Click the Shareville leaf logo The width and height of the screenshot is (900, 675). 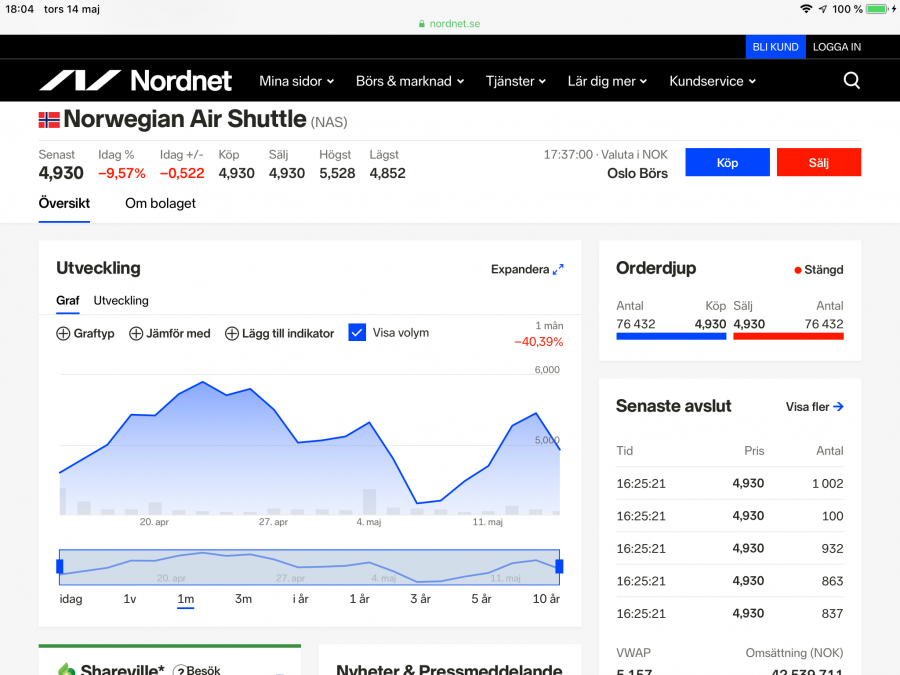67,669
